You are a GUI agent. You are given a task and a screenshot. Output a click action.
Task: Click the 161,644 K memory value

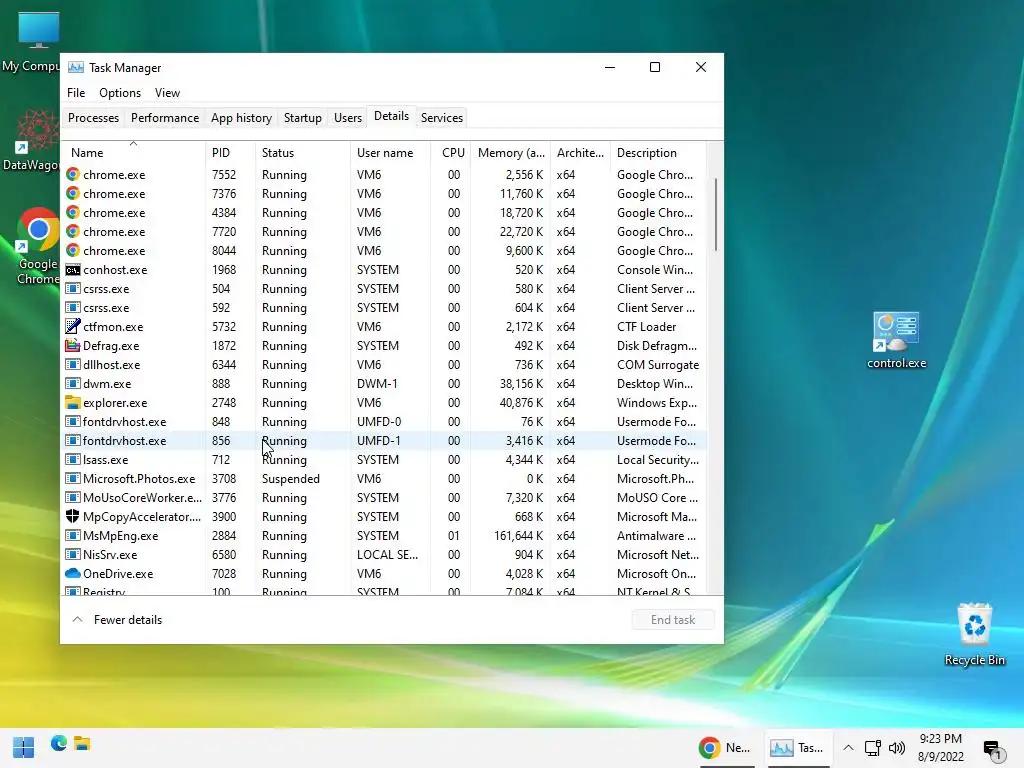point(519,536)
